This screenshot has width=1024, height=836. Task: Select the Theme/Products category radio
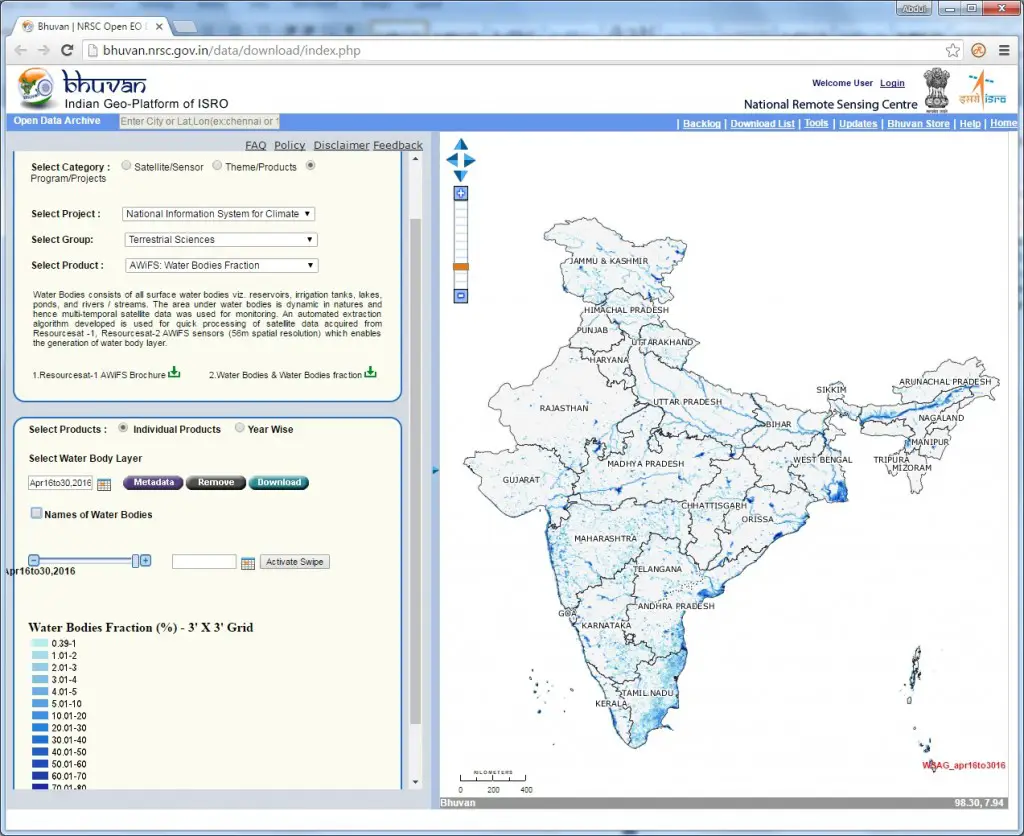(x=217, y=165)
